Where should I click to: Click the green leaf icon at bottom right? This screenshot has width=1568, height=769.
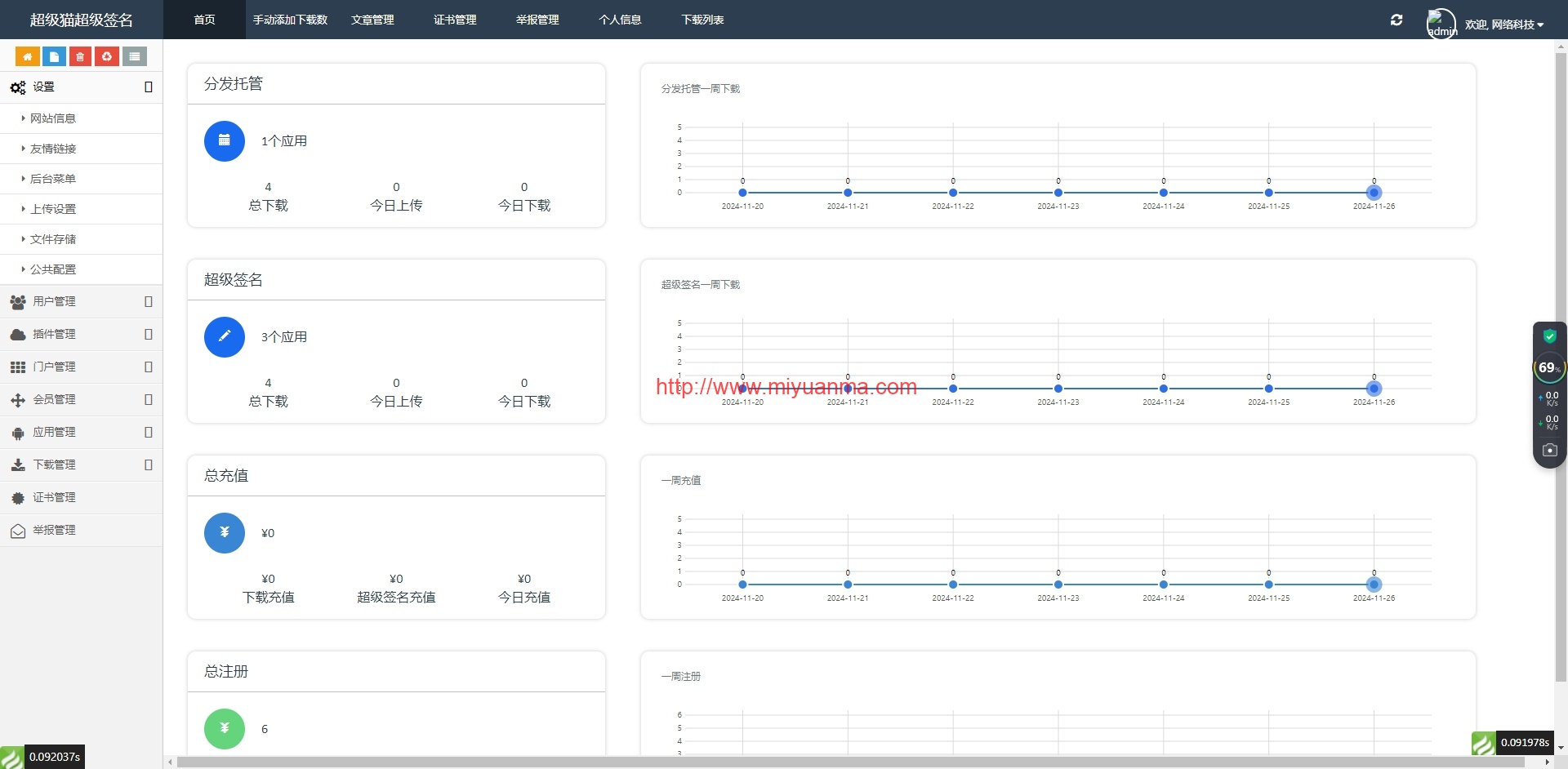click(x=1483, y=743)
